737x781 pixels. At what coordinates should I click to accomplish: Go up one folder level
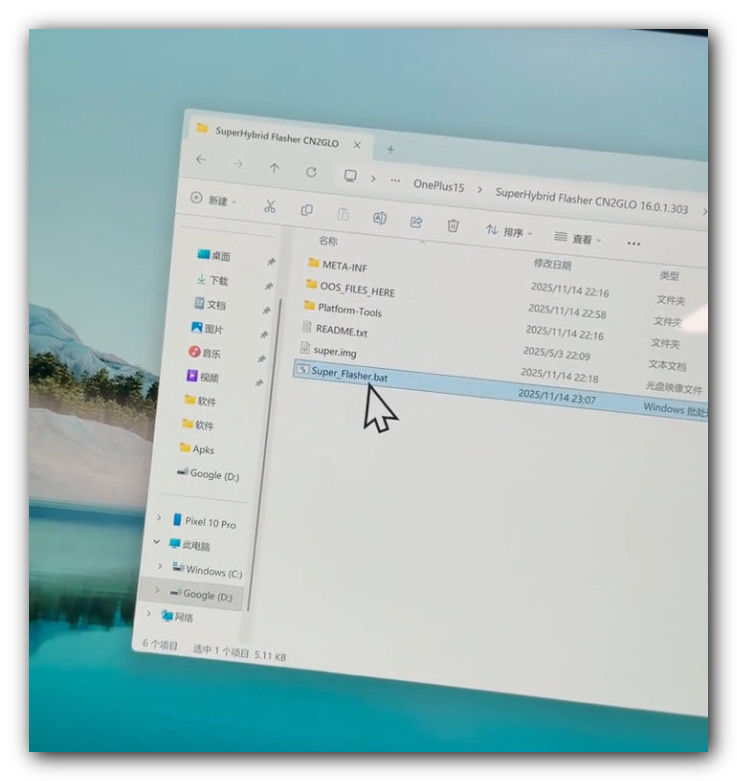point(274,168)
